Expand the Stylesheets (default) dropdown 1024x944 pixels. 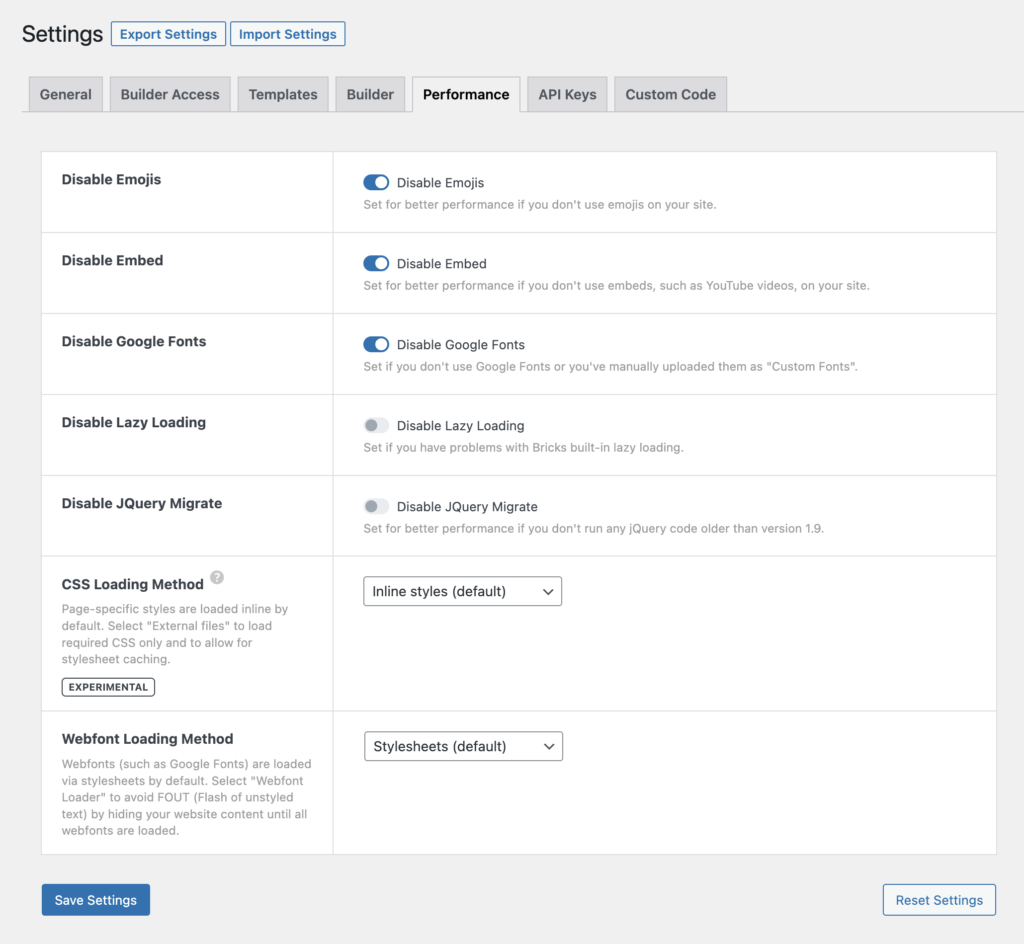tap(463, 747)
